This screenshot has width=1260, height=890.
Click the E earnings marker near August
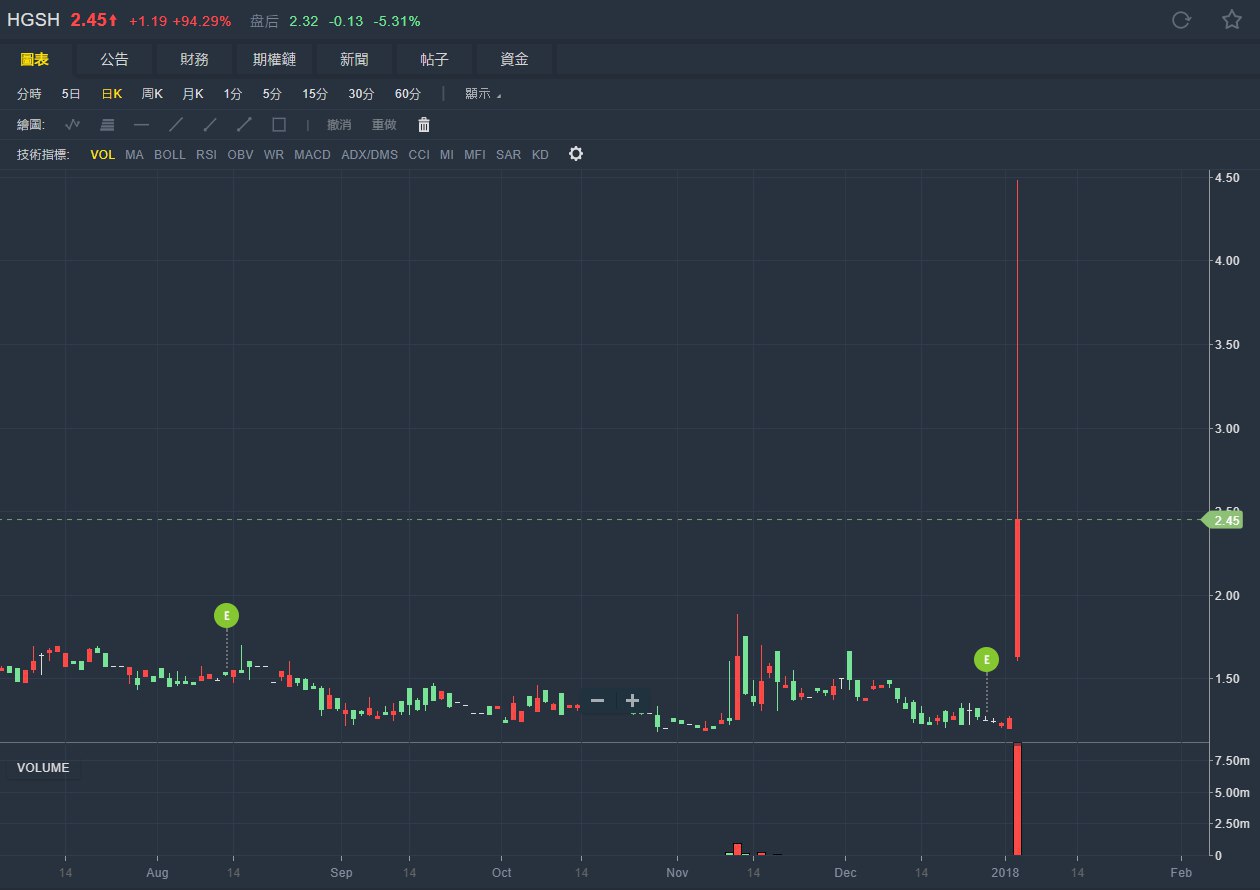(227, 616)
